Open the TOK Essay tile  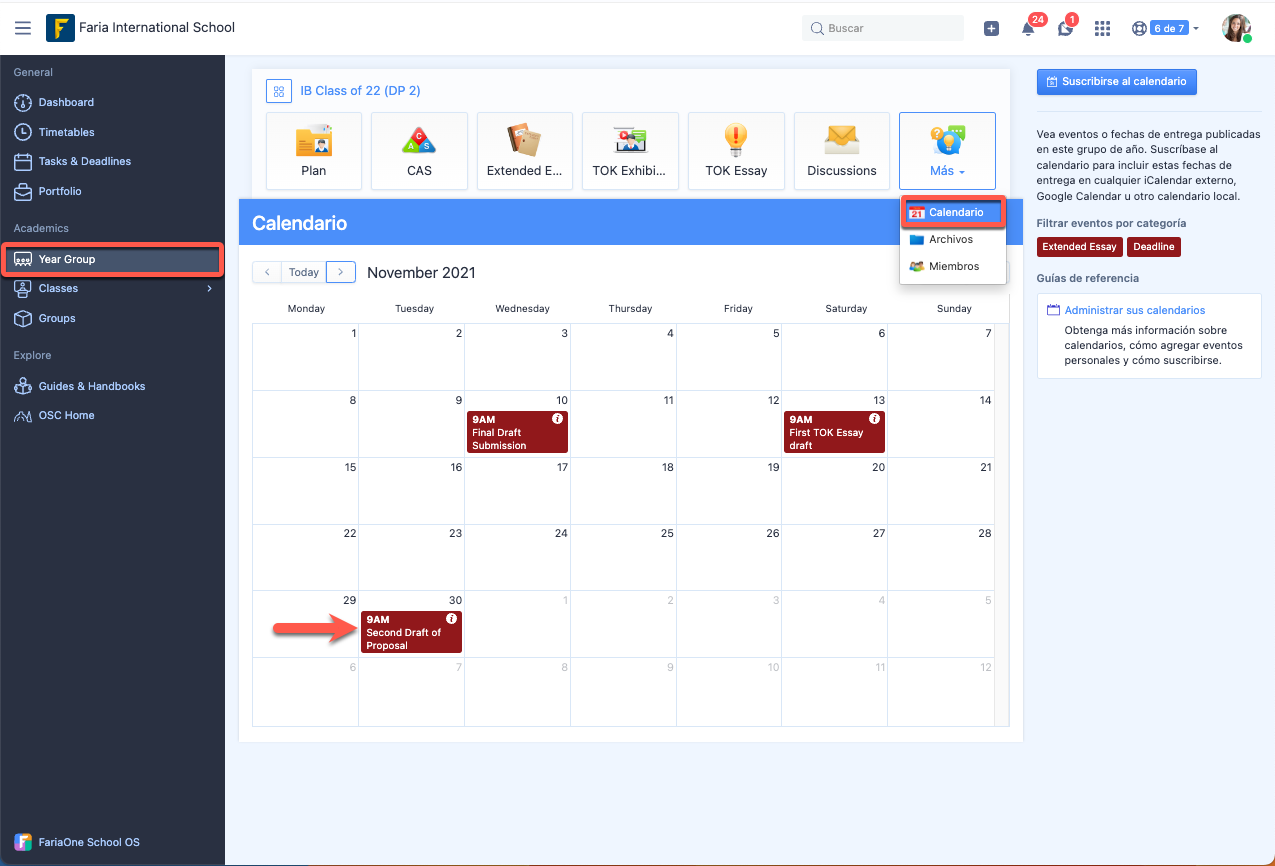tap(736, 151)
